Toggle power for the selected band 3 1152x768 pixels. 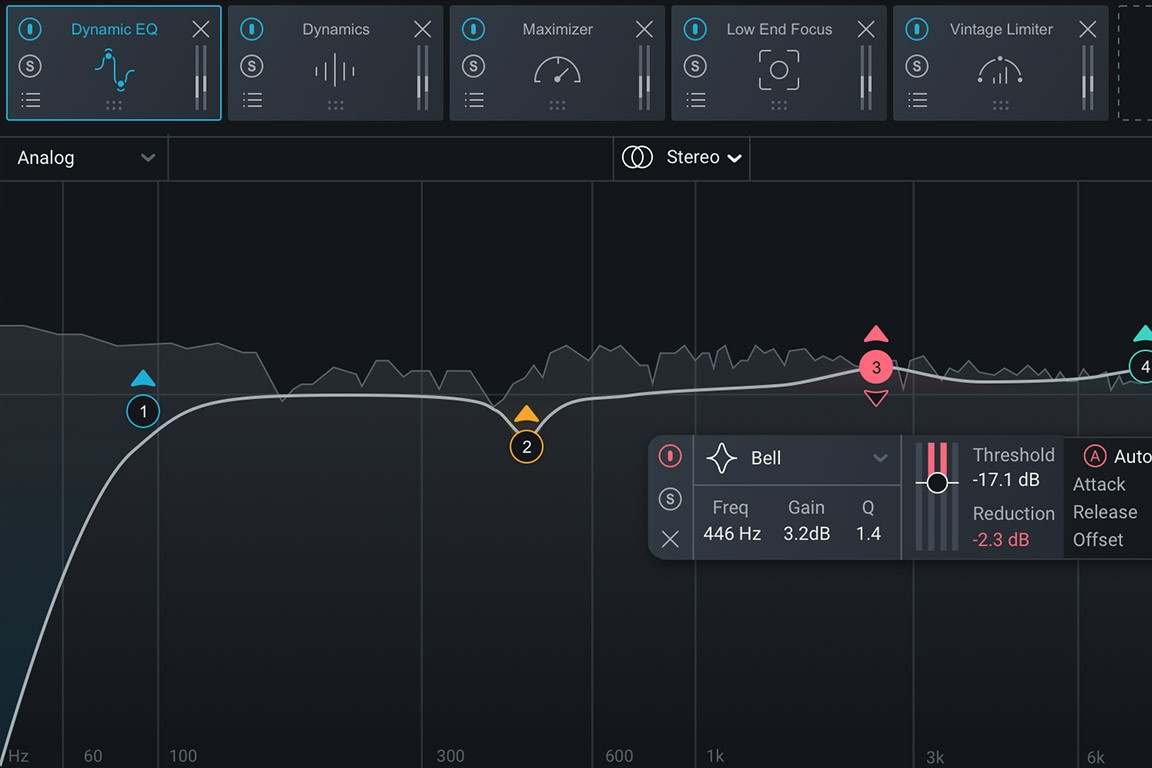[670, 456]
